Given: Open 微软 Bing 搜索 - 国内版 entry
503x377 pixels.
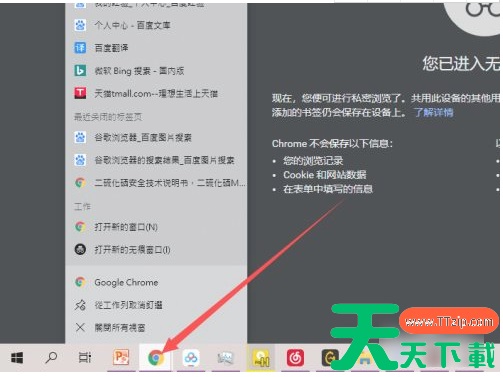Looking at the screenshot, I should point(156,71).
